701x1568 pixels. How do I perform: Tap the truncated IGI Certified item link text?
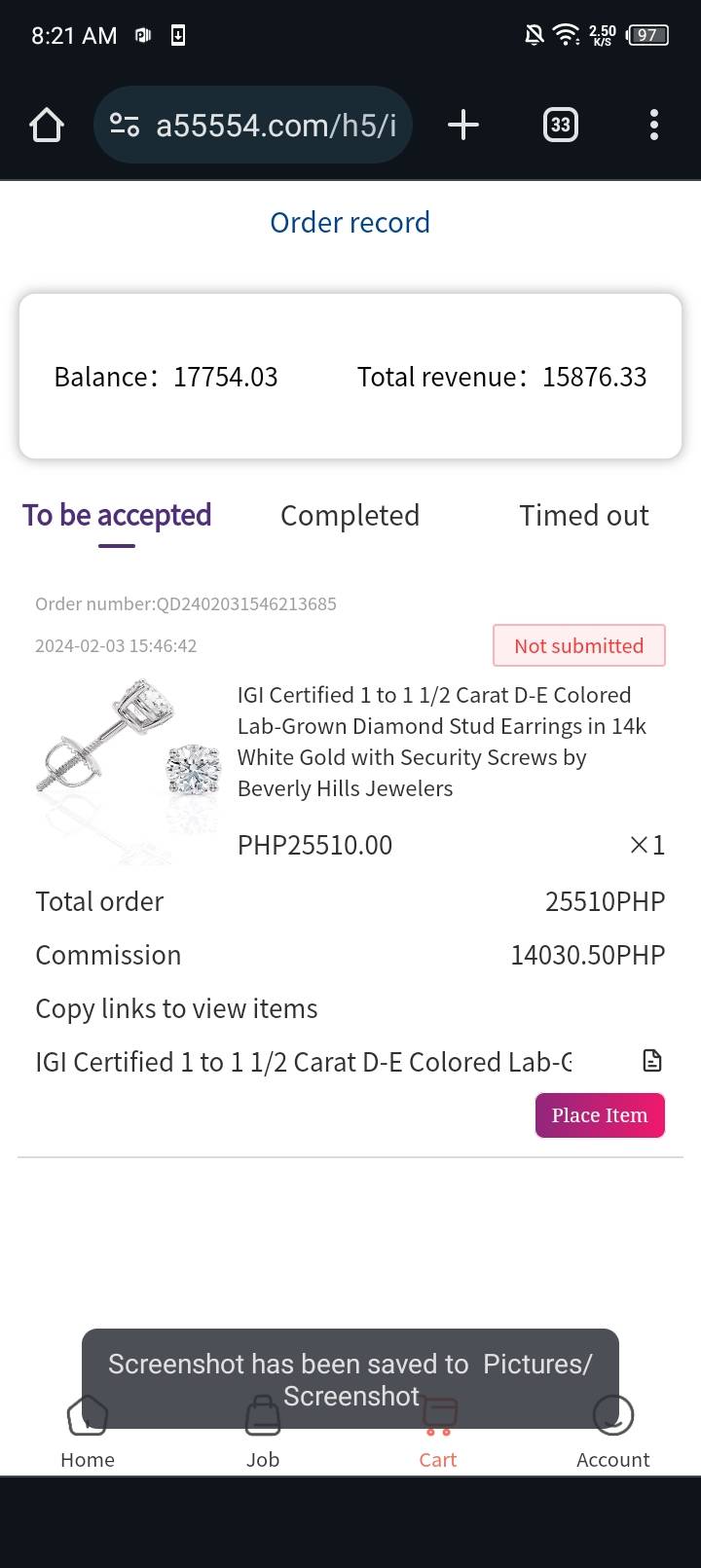(x=304, y=1062)
